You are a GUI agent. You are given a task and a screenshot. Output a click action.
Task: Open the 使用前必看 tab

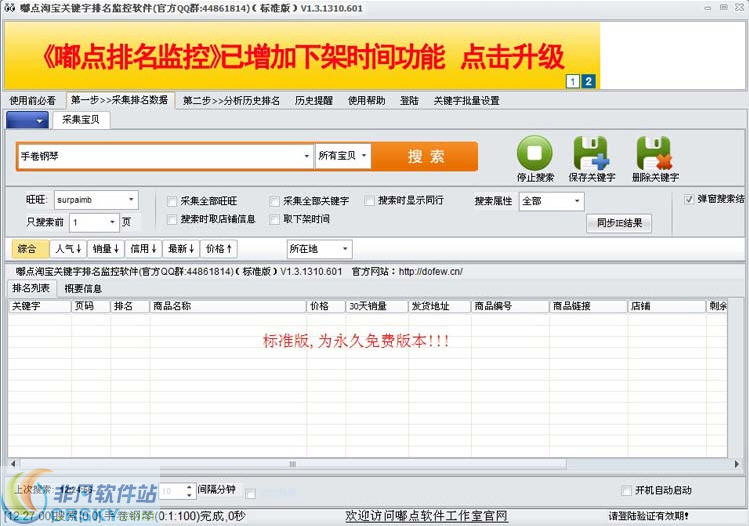pos(32,101)
